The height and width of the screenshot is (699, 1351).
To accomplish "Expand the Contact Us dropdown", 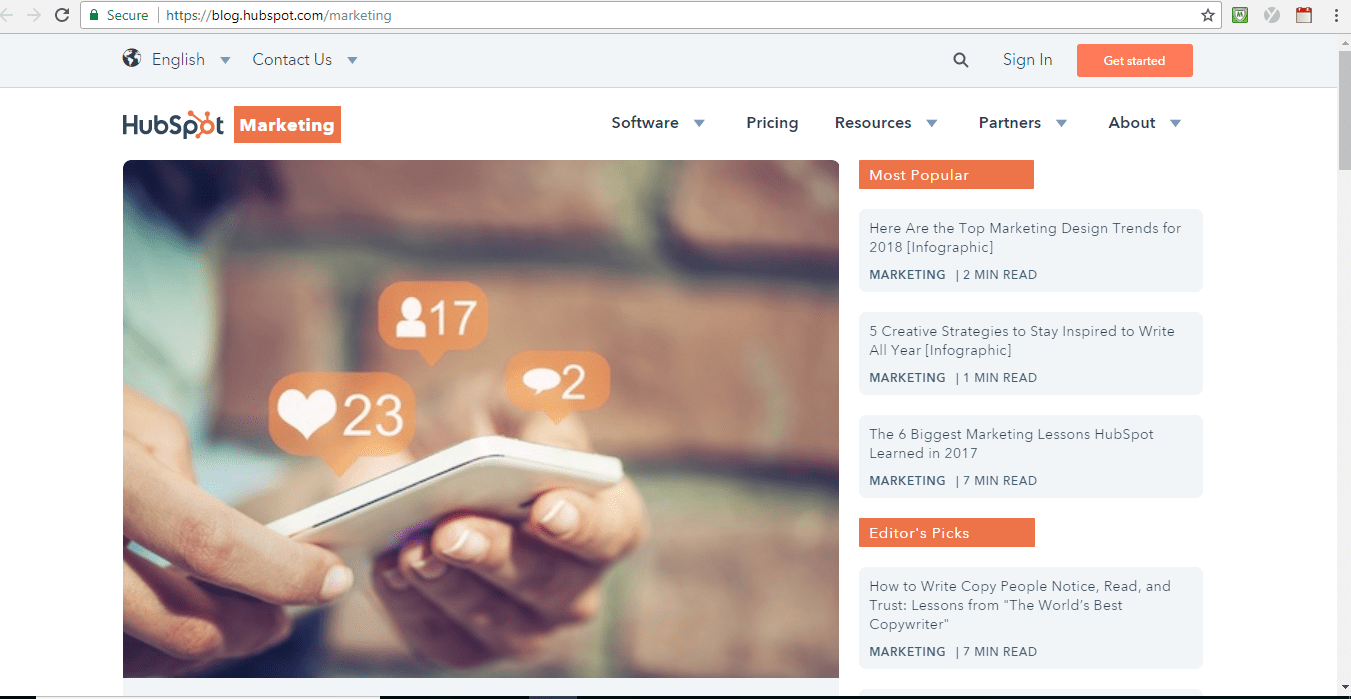I will click(x=304, y=60).
